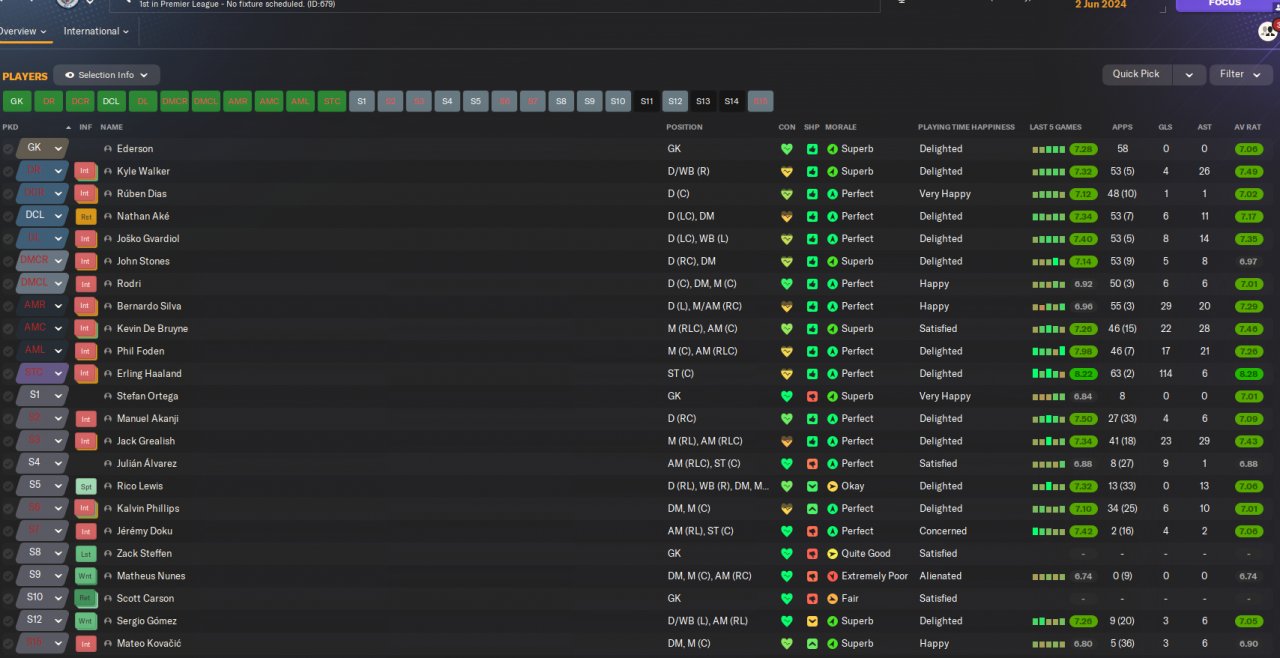Click Rico Lewis's Okay morale icon
Image resolution: width=1280 pixels, height=658 pixels.
pos(832,486)
